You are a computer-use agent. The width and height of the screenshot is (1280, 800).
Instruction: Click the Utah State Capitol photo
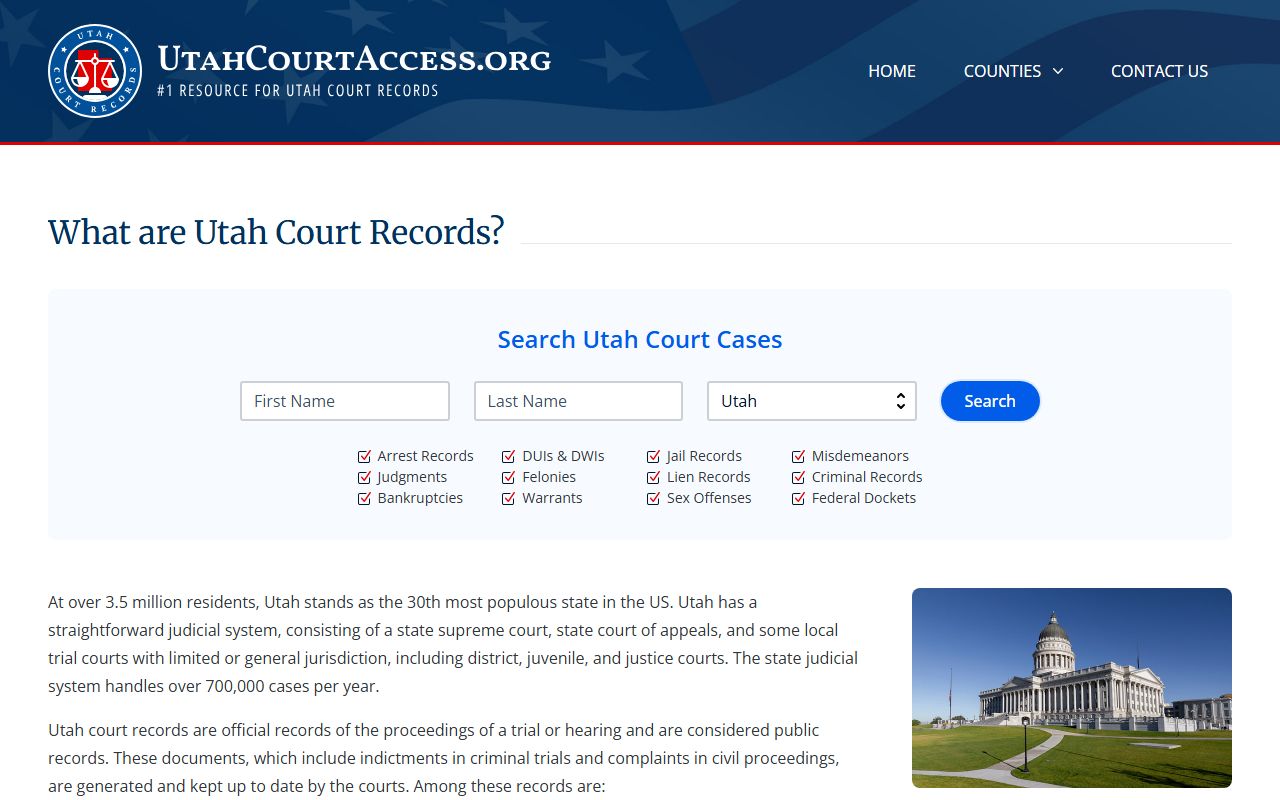tap(1072, 688)
